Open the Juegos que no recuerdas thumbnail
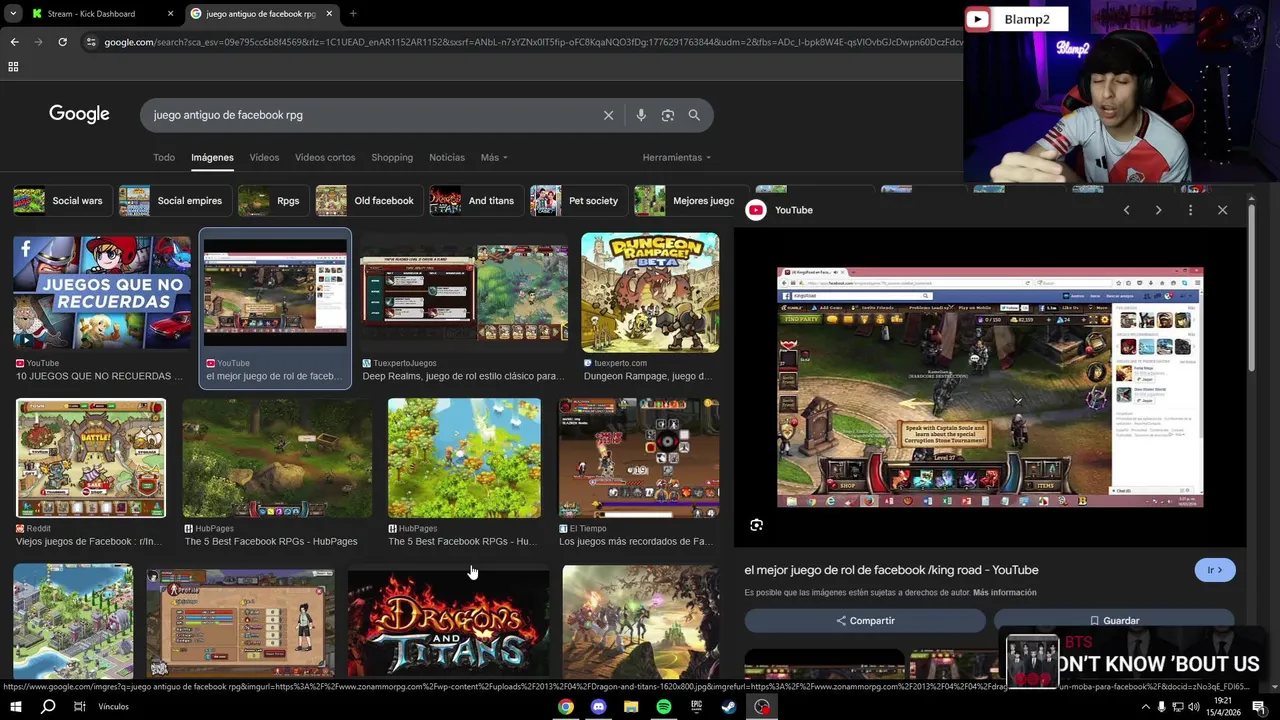1280x720 pixels. coord(102,292)
